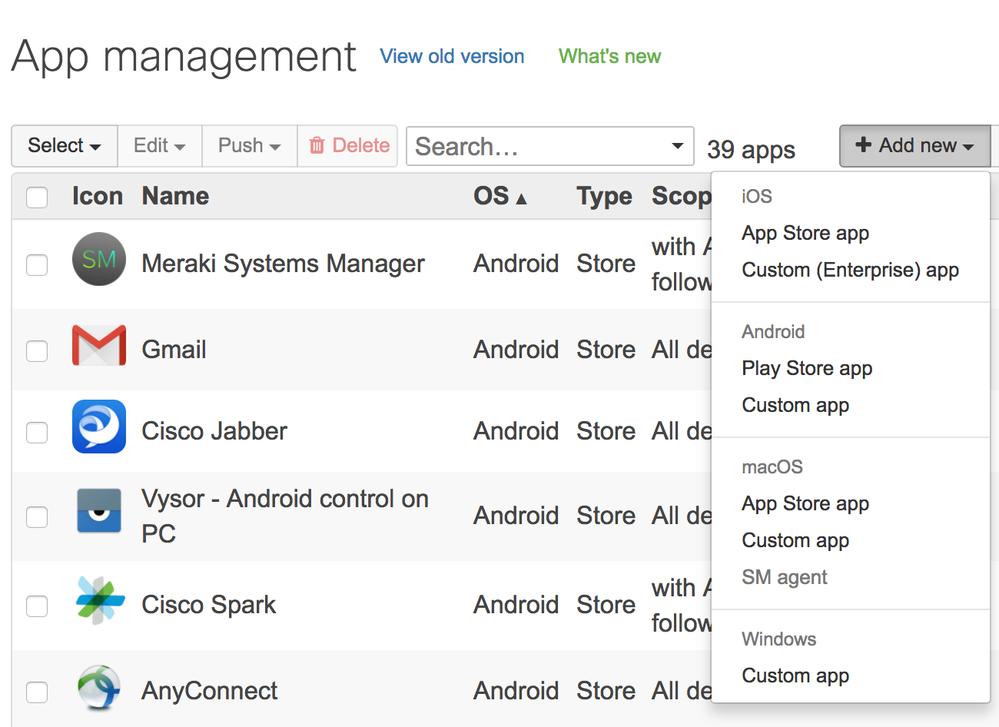The height and width of the screenshot is (727, 999).
Task: Open View old version link
Action: [x=452, y=56]
